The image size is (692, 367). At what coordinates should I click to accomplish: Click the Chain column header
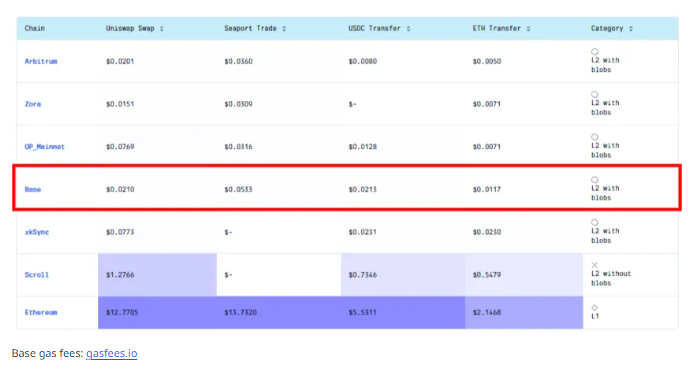(35, 28)
